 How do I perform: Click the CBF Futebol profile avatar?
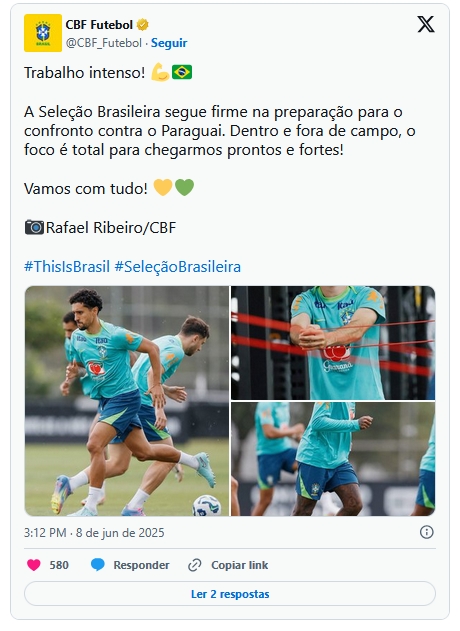pyautogui.click(x=43, y=33)
